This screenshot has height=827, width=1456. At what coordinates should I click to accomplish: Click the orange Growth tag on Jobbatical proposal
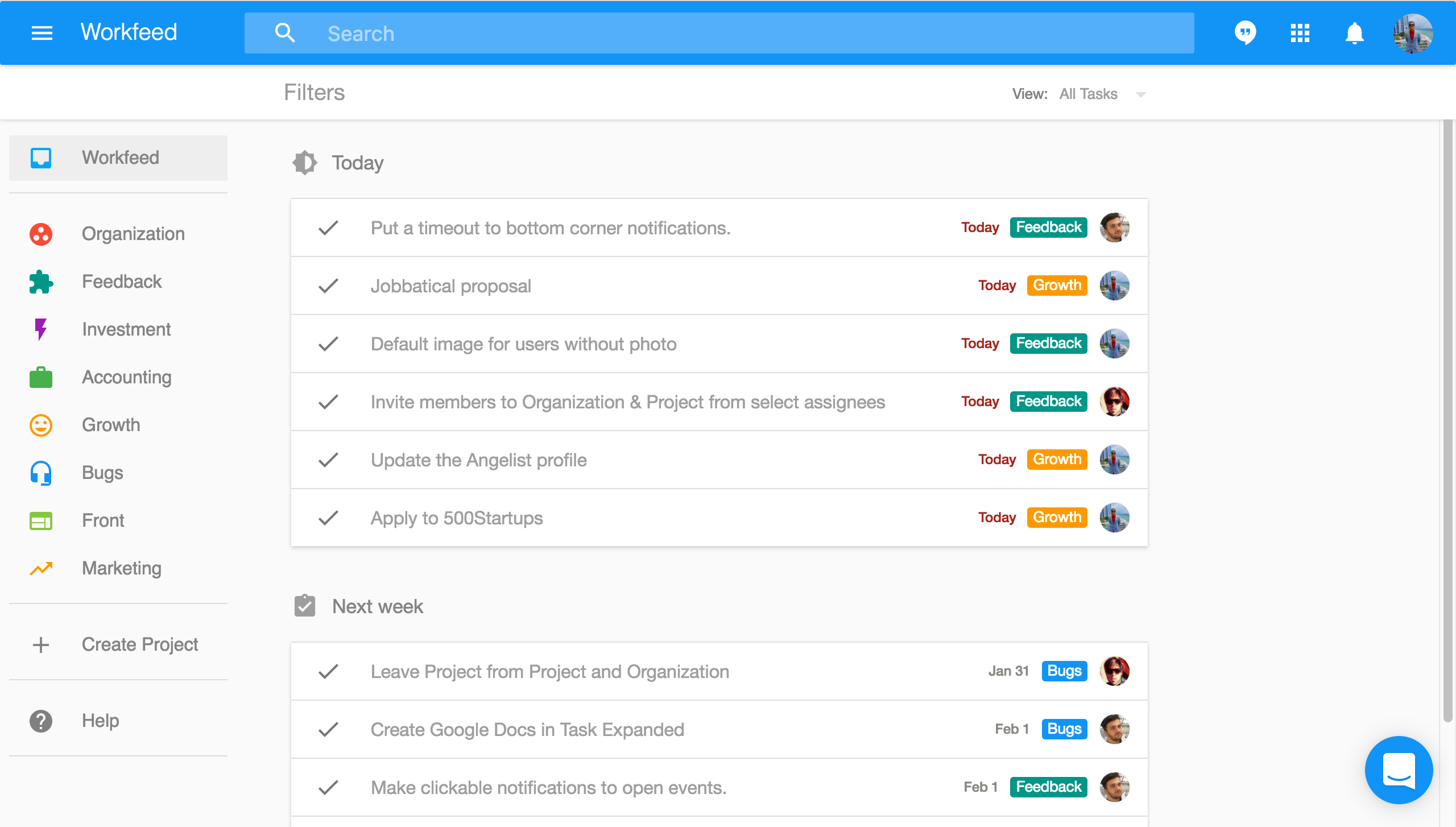[x=1057, y=285]
